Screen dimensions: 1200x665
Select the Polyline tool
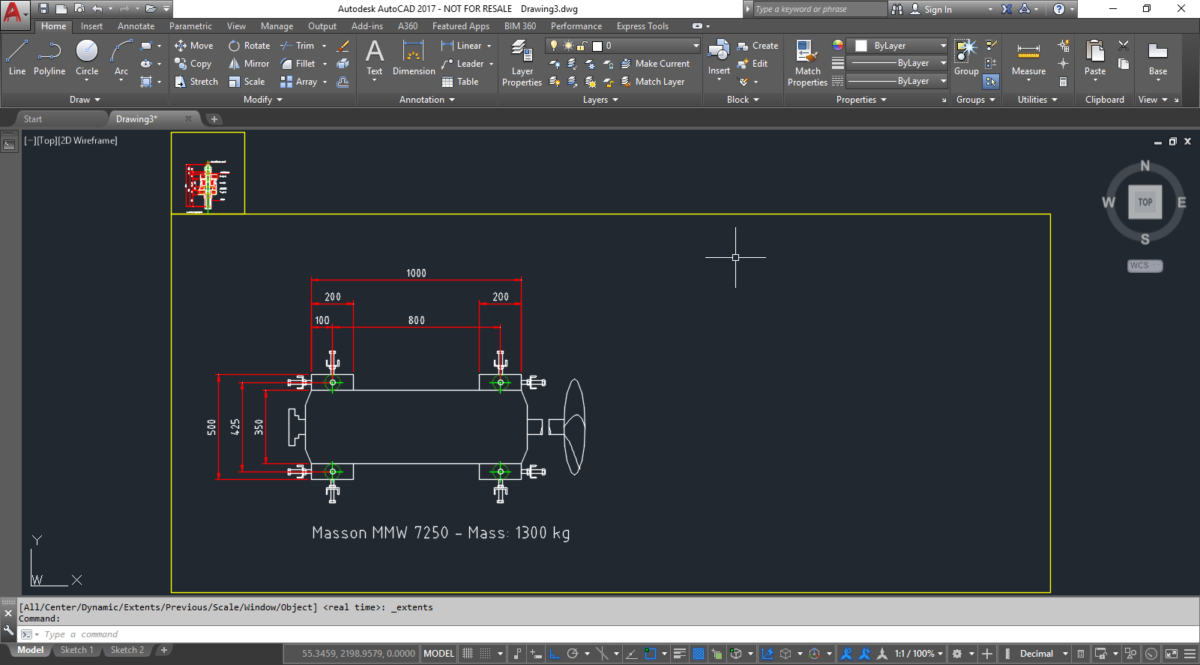[49, 58]
